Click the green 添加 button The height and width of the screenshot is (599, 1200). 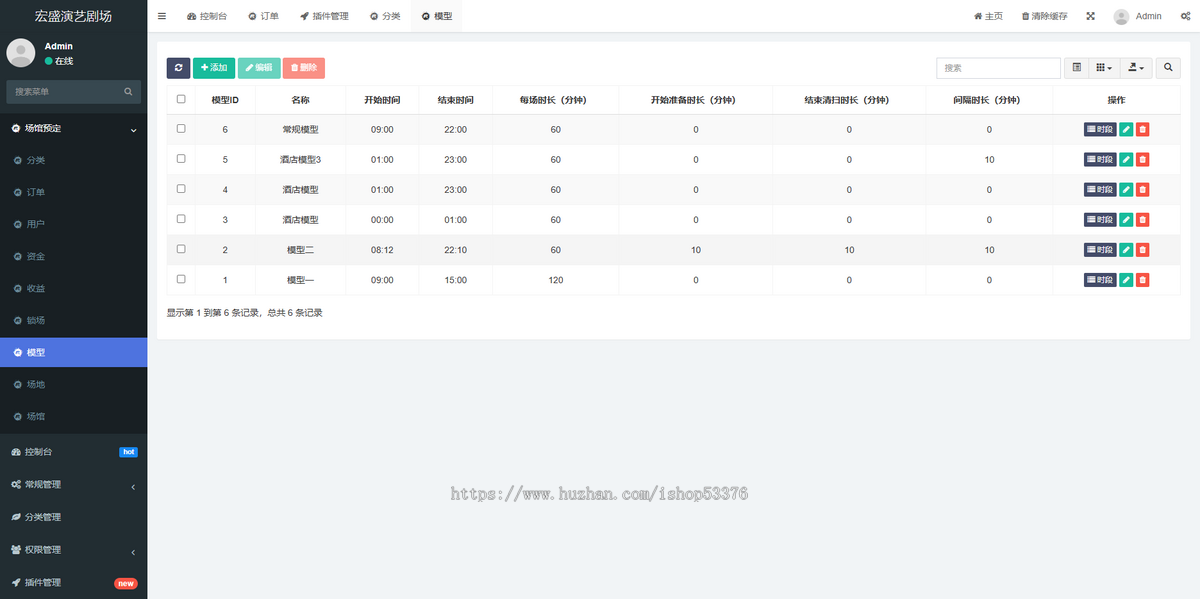214,68
